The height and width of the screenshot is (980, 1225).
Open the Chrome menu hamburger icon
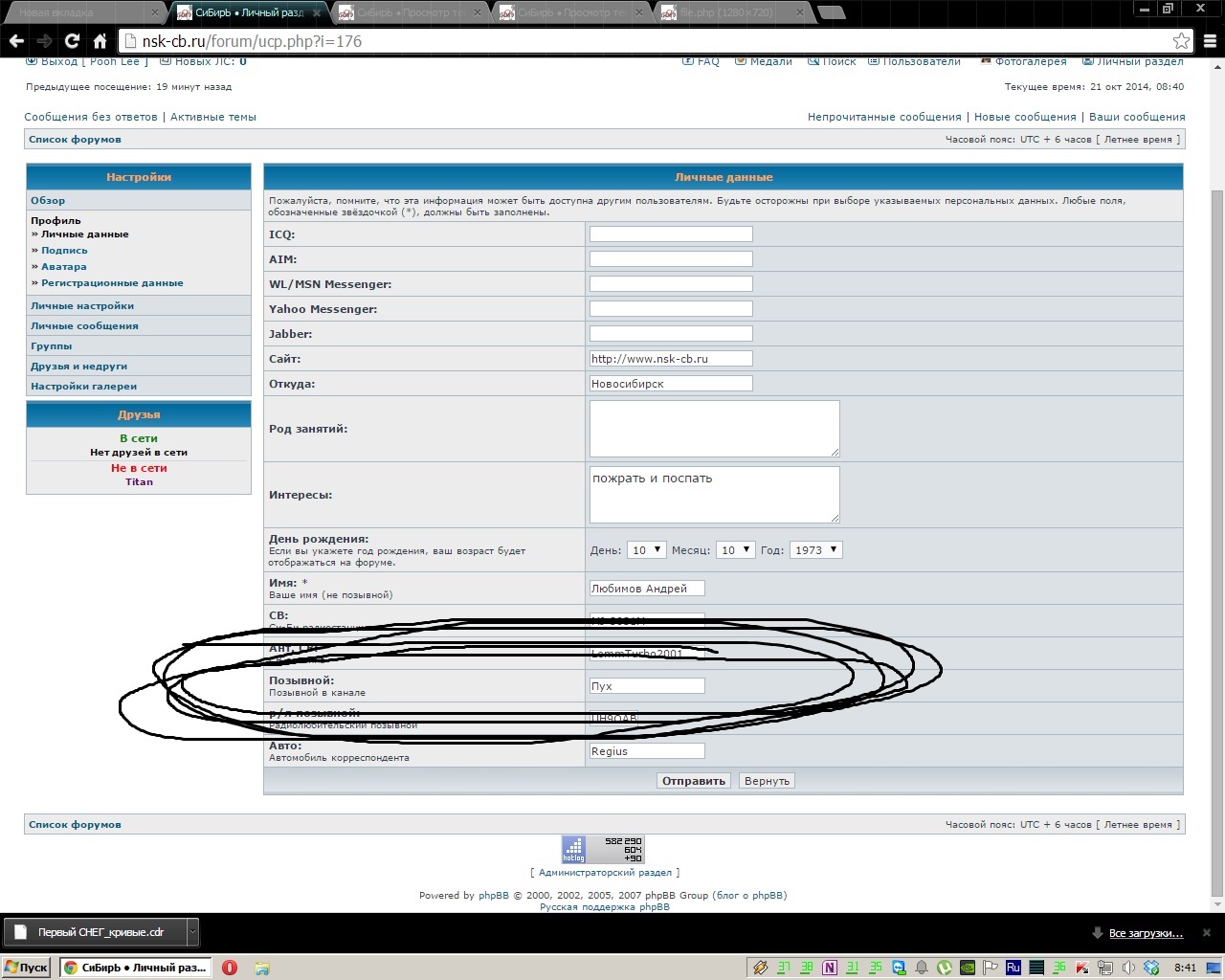pos(1211,41)
